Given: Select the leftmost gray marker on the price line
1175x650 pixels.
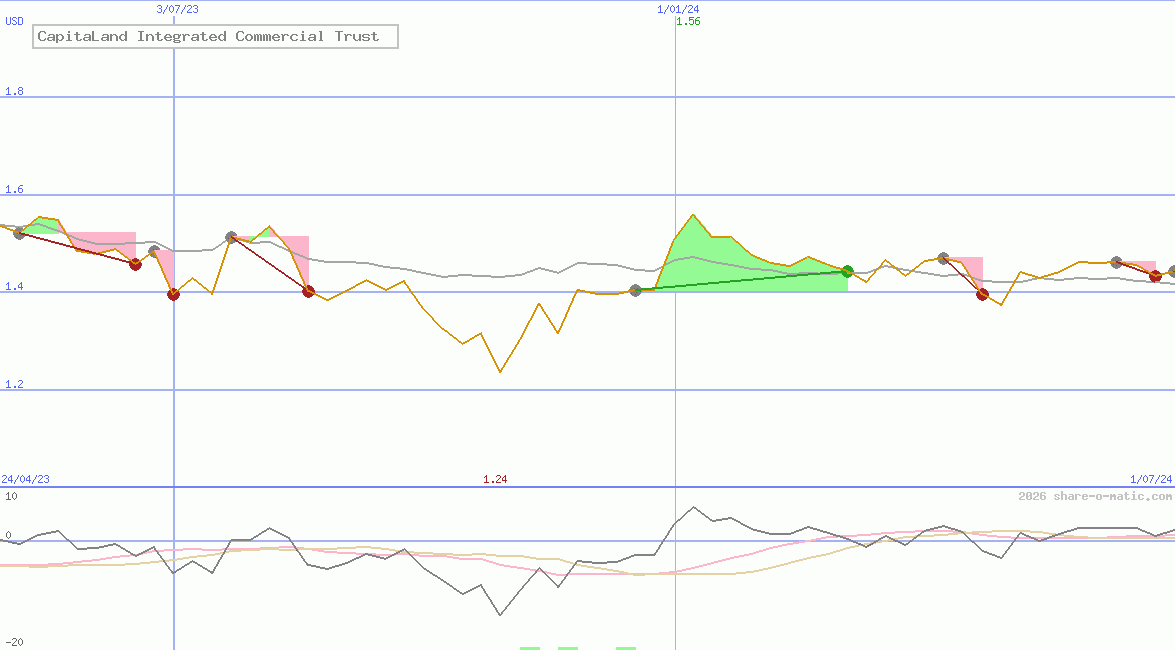Looking at the screenshot, I should [19, 233].
